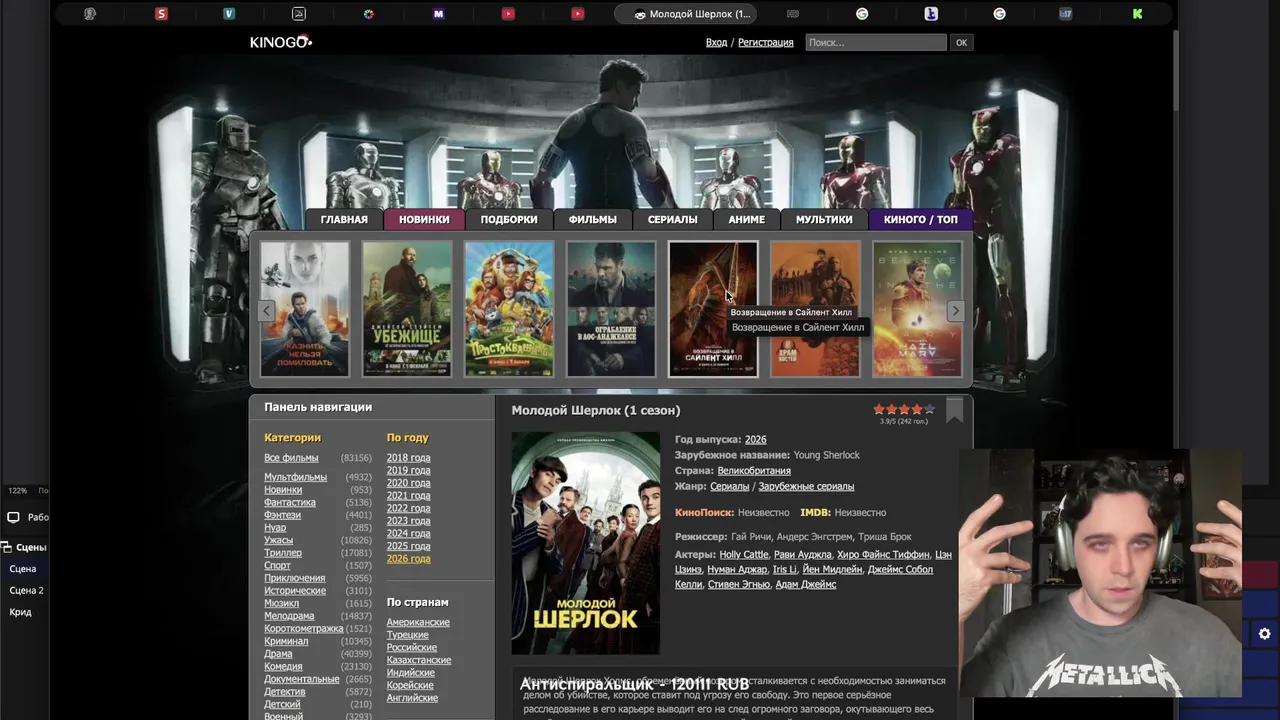The image size is (1280, 720).
Task: Click the monitor icon beside 'Рабо'
Action: click(x=13, y=517)
